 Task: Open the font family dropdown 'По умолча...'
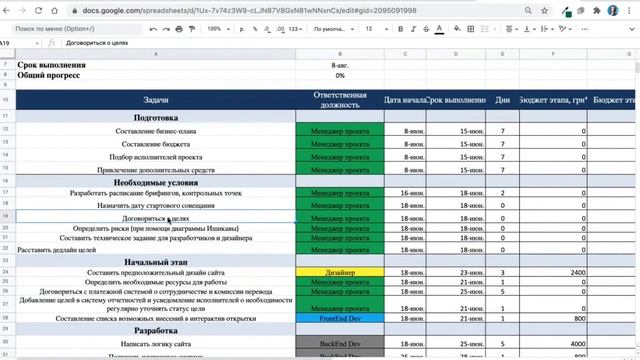333,29
